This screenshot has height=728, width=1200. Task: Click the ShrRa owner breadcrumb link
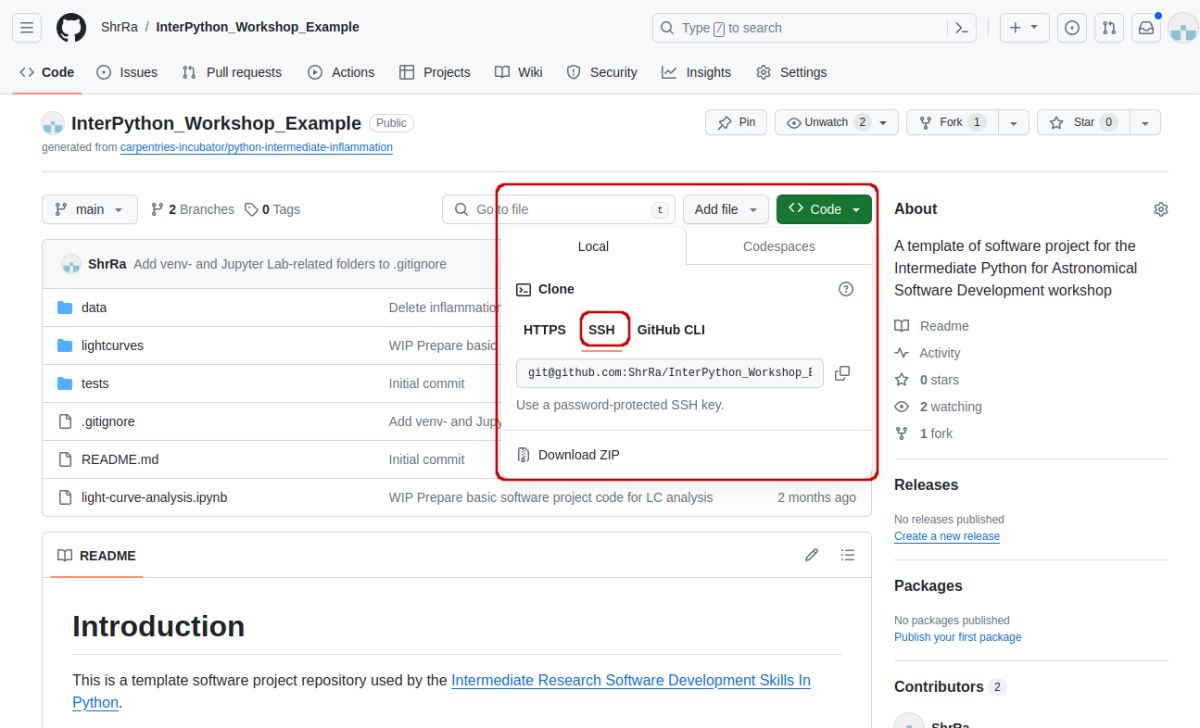click(119, 27)
